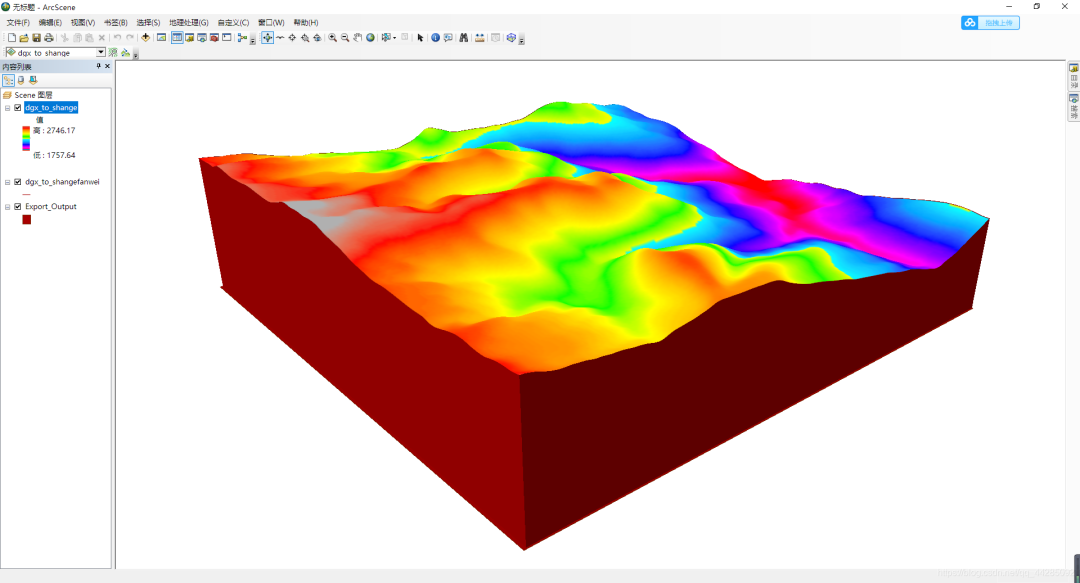Image resolution: width=1080 pixels, height=583 pixels.
Task: Select the Identify tool (blue i)
Action: (x=435, y=38)
